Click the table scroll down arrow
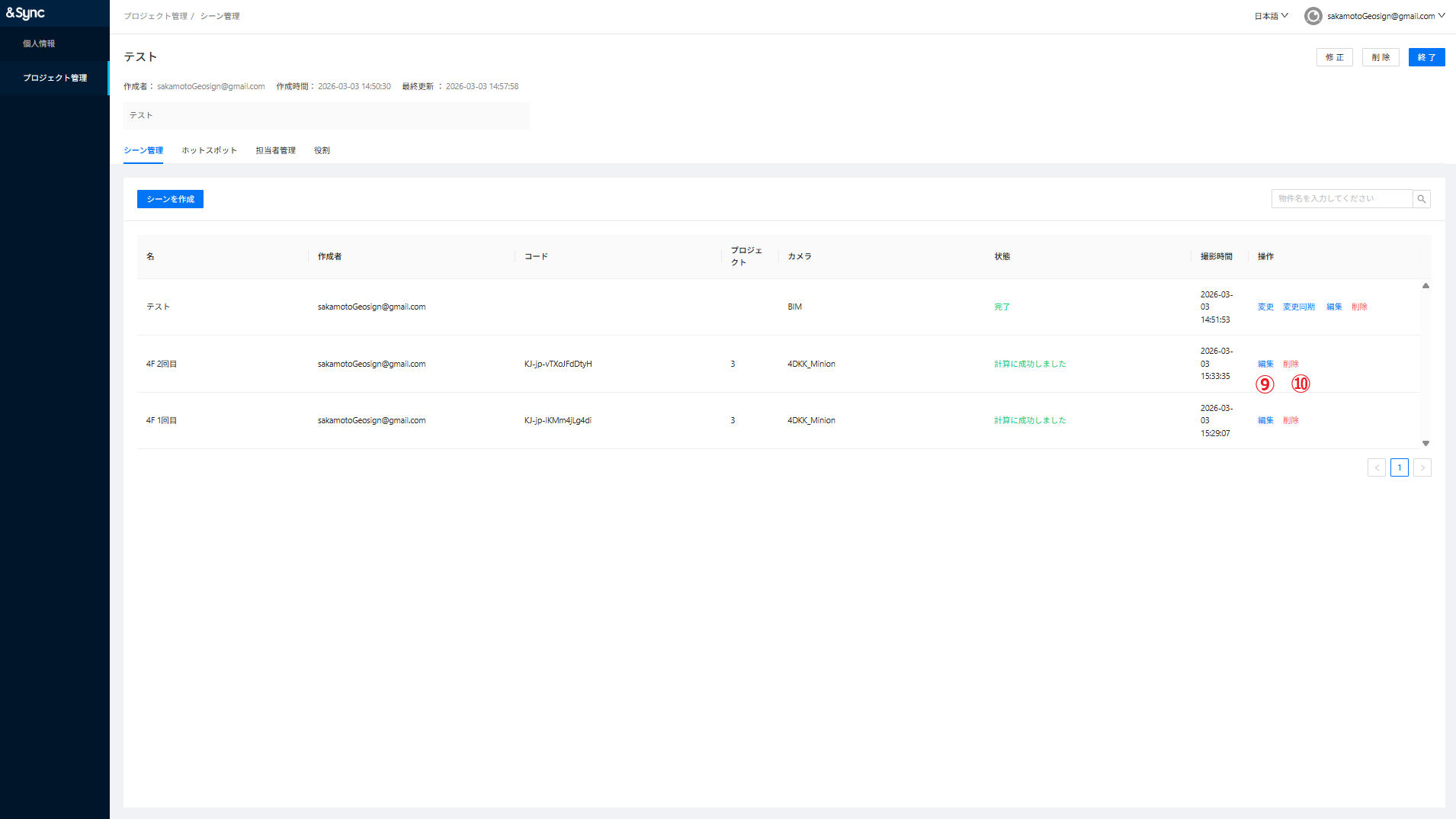The height and width of the screenshot is (819, 1456). 1425,443
